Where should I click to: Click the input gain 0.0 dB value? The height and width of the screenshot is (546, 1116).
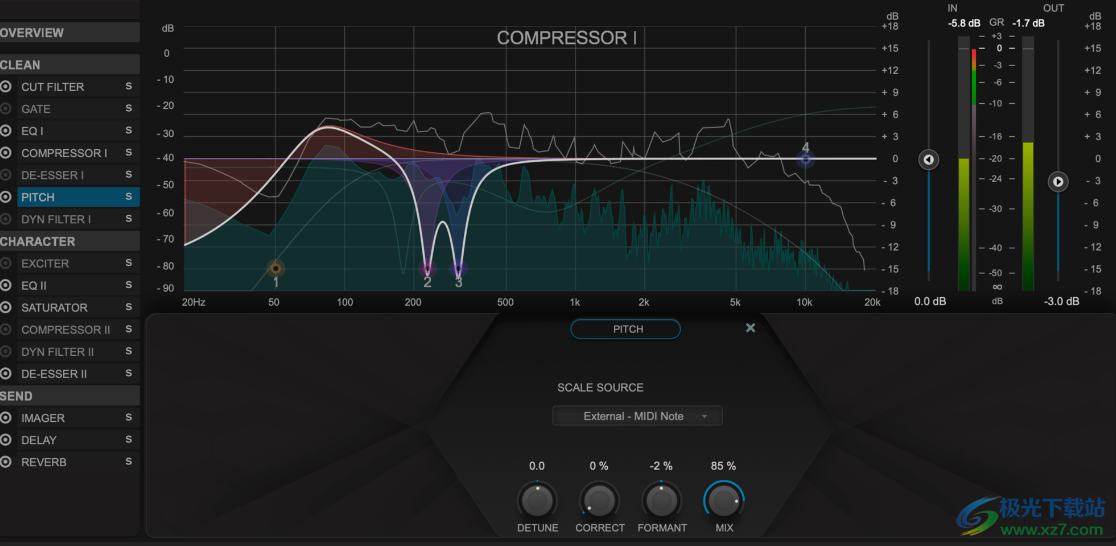coord(929,301)
